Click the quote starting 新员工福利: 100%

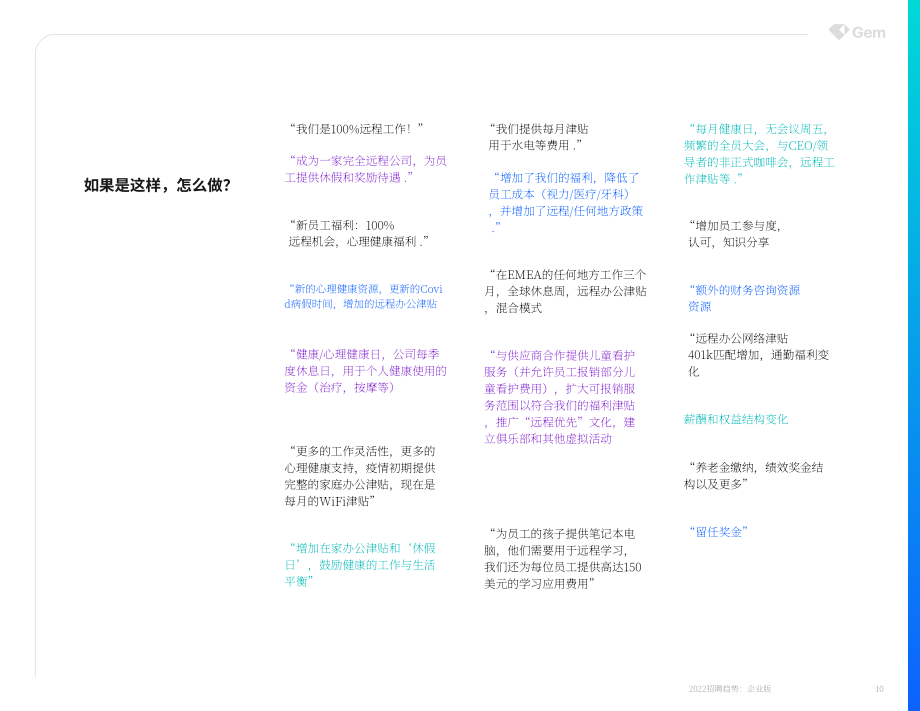click(358, 233)
